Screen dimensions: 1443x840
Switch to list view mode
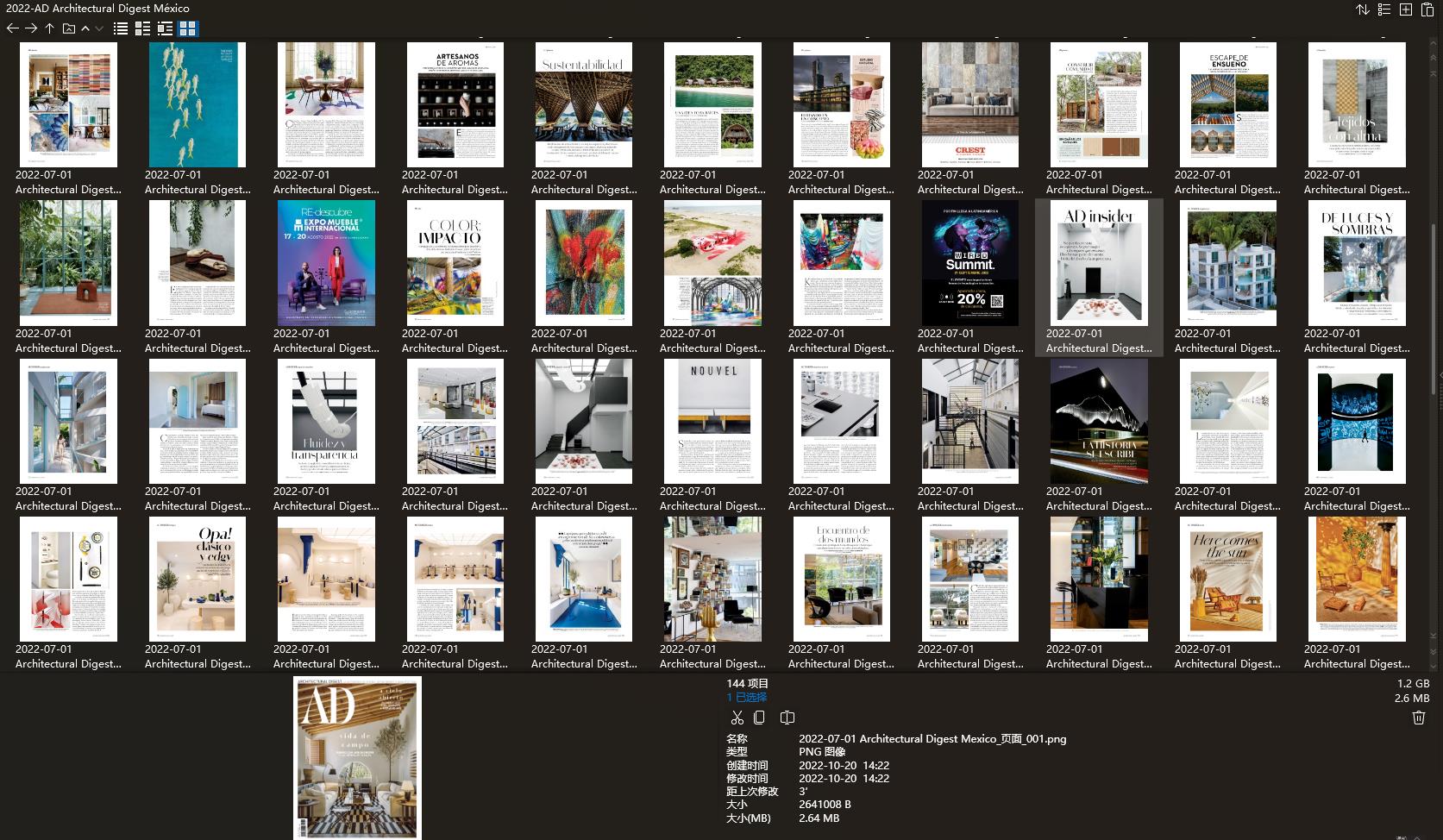tap(120, 28)
